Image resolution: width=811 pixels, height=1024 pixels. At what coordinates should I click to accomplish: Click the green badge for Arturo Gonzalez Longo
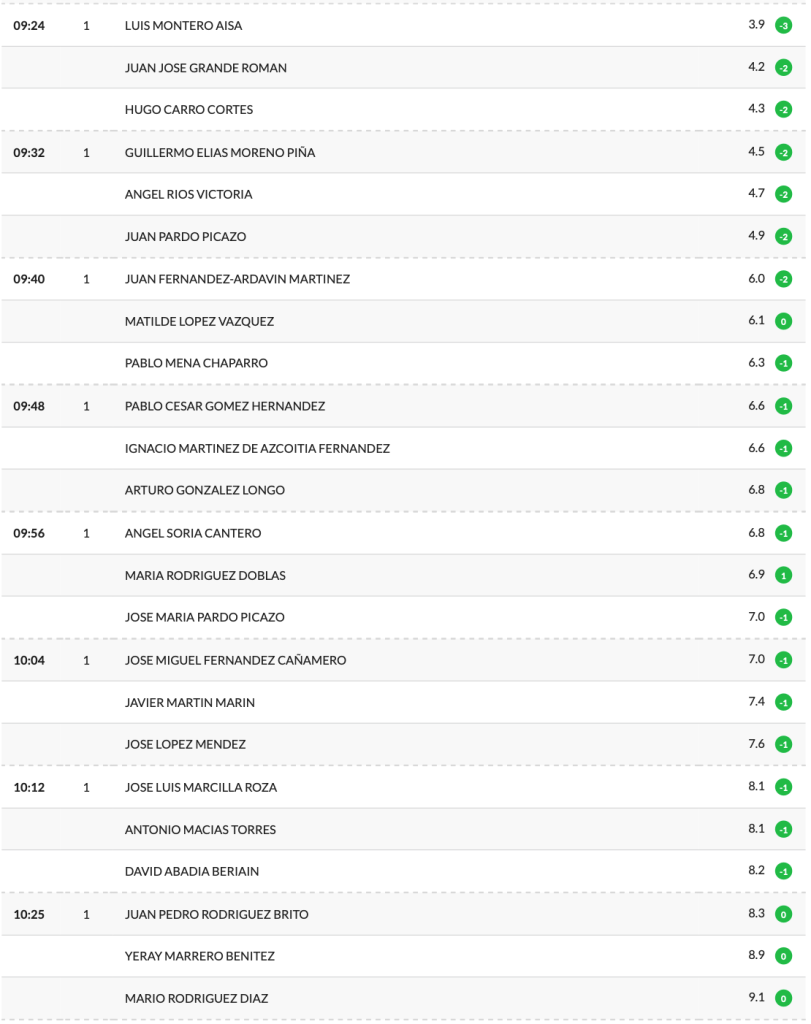[x=783, y=491]
